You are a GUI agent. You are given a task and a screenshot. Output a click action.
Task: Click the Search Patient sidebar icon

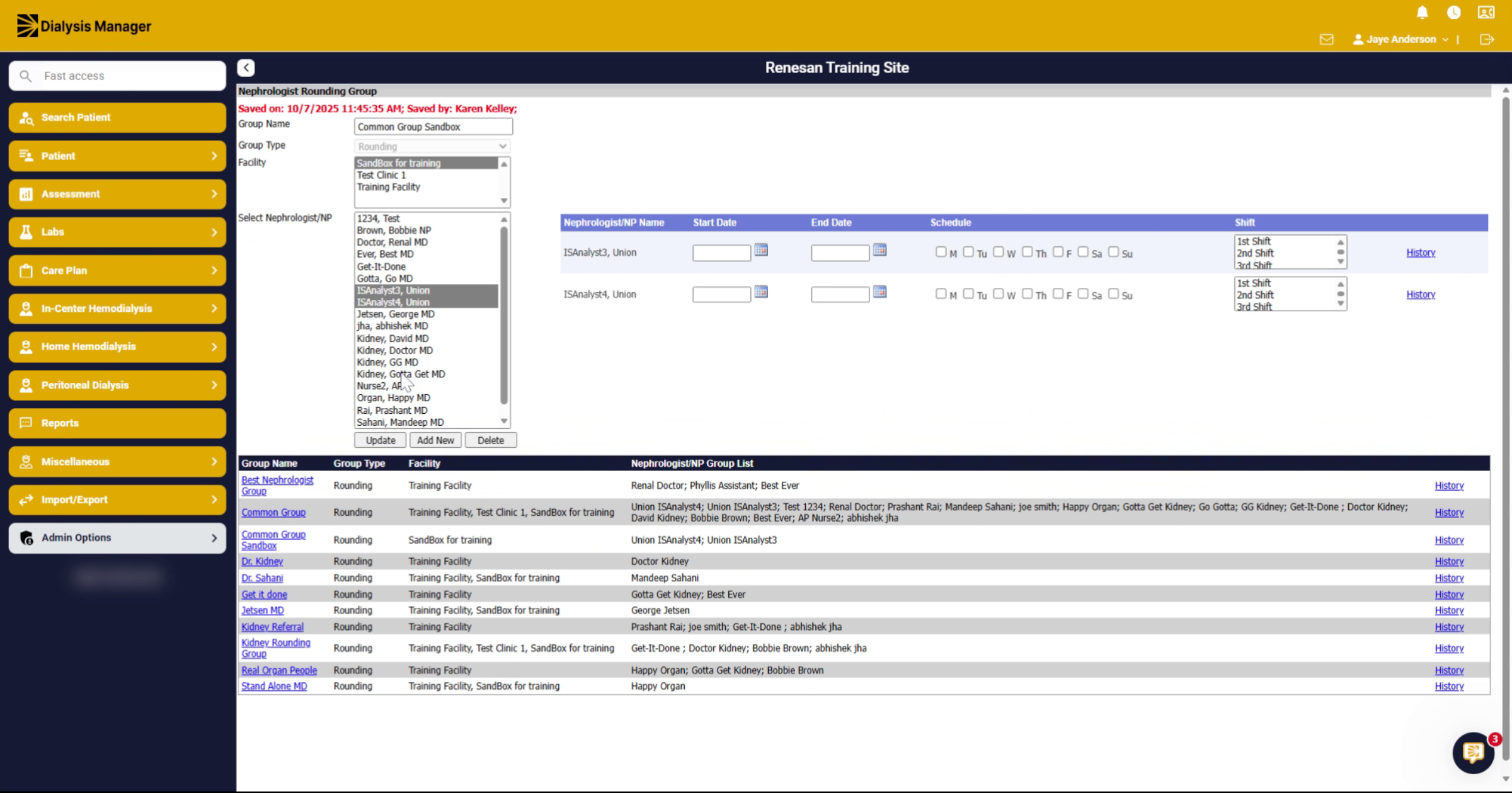(x=26, y=118)
